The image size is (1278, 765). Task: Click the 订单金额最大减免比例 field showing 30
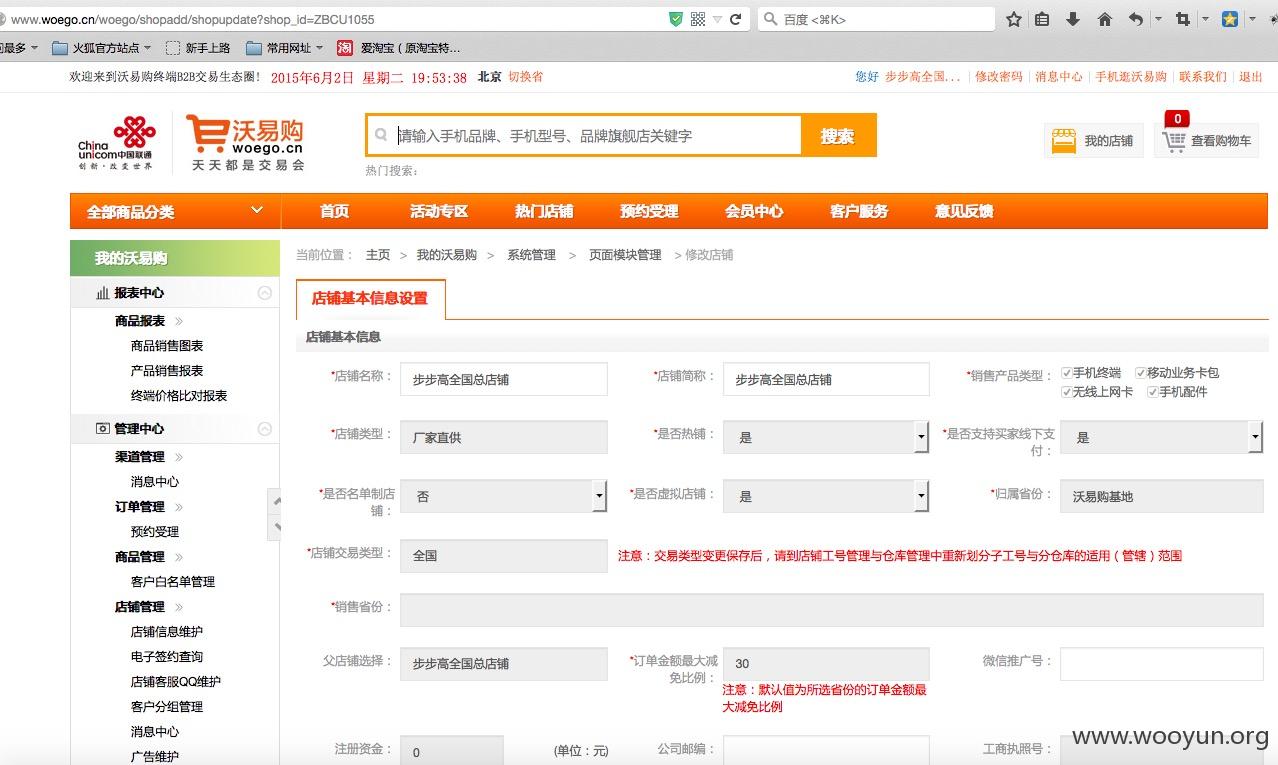(x=826, y=664)
